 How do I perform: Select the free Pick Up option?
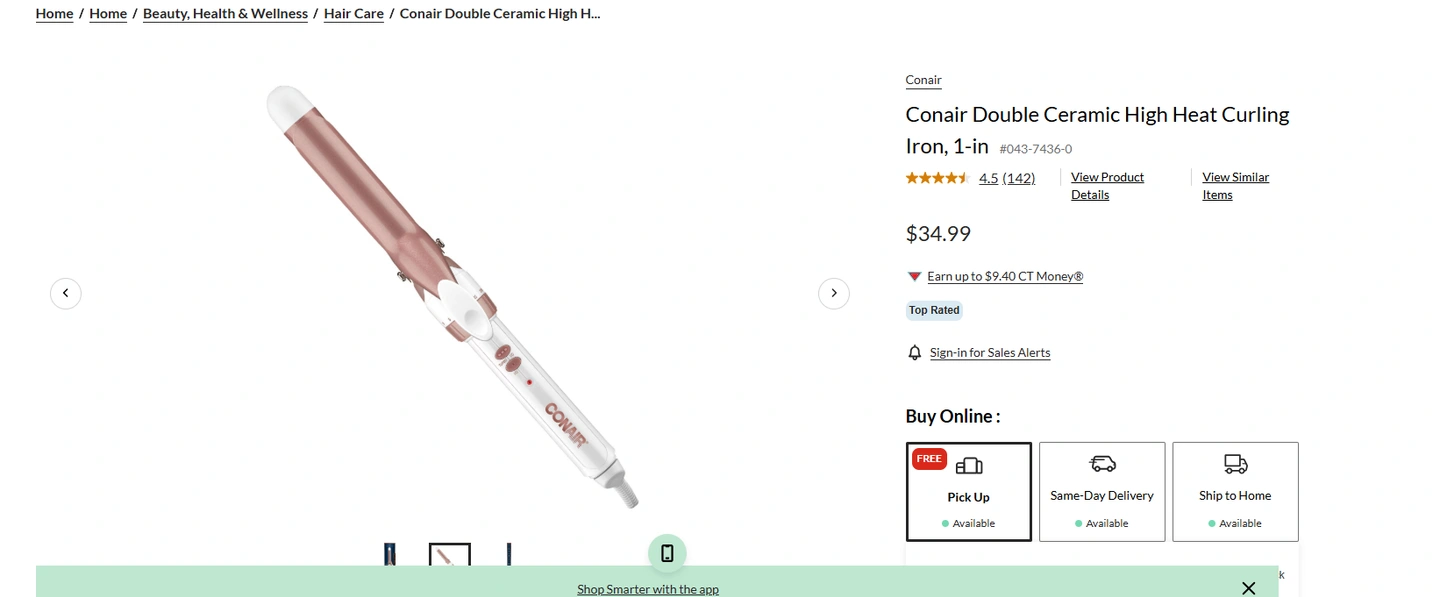969,492
